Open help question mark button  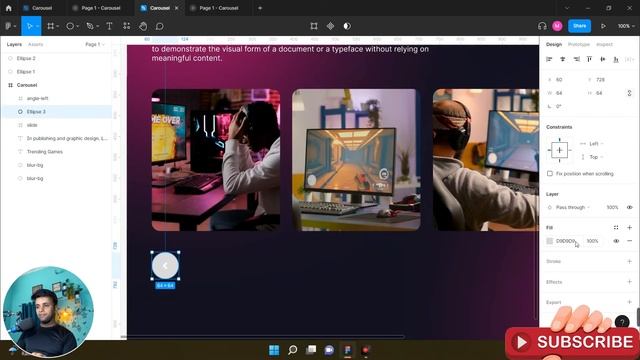[x=622, y=322]
